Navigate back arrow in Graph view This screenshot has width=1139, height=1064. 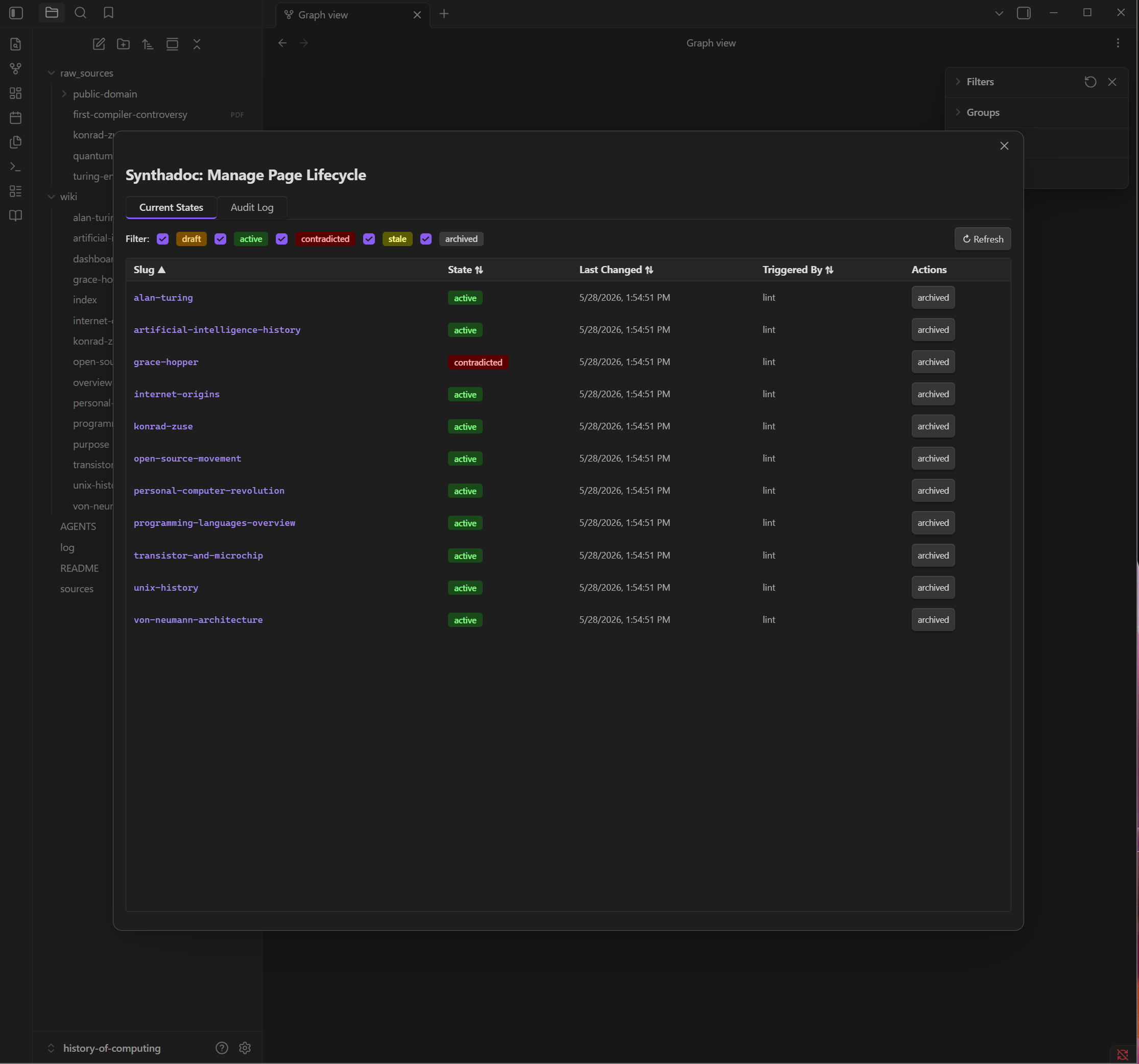[282, 43]
